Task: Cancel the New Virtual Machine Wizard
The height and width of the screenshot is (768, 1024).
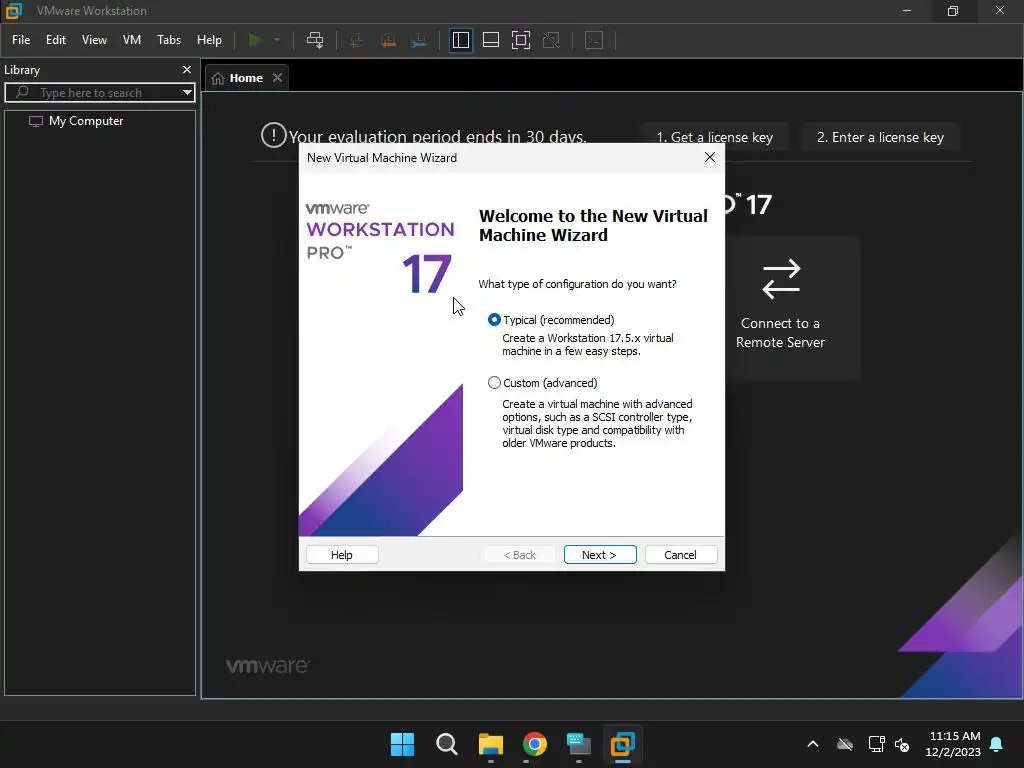Action: point(680,554)
